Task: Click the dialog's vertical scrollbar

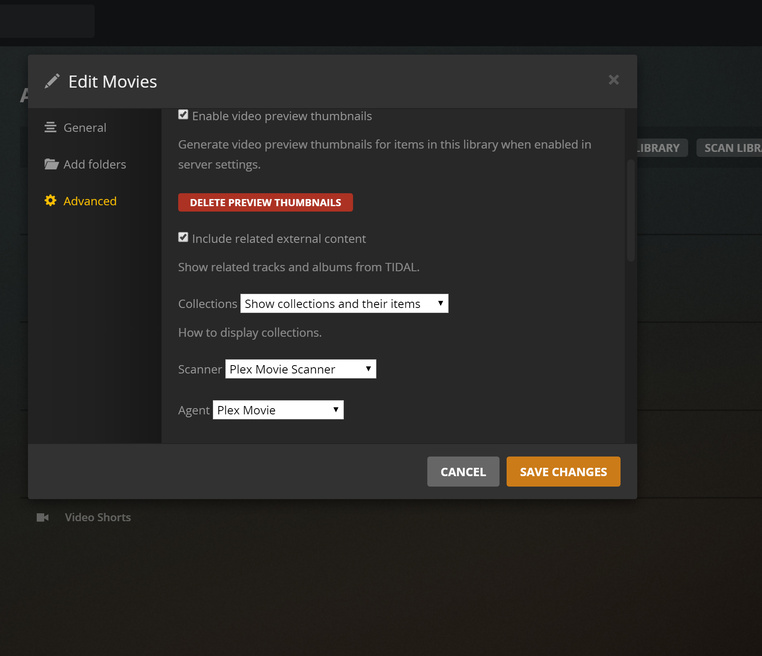Action: pyautogui.click(x=631, y=210)
